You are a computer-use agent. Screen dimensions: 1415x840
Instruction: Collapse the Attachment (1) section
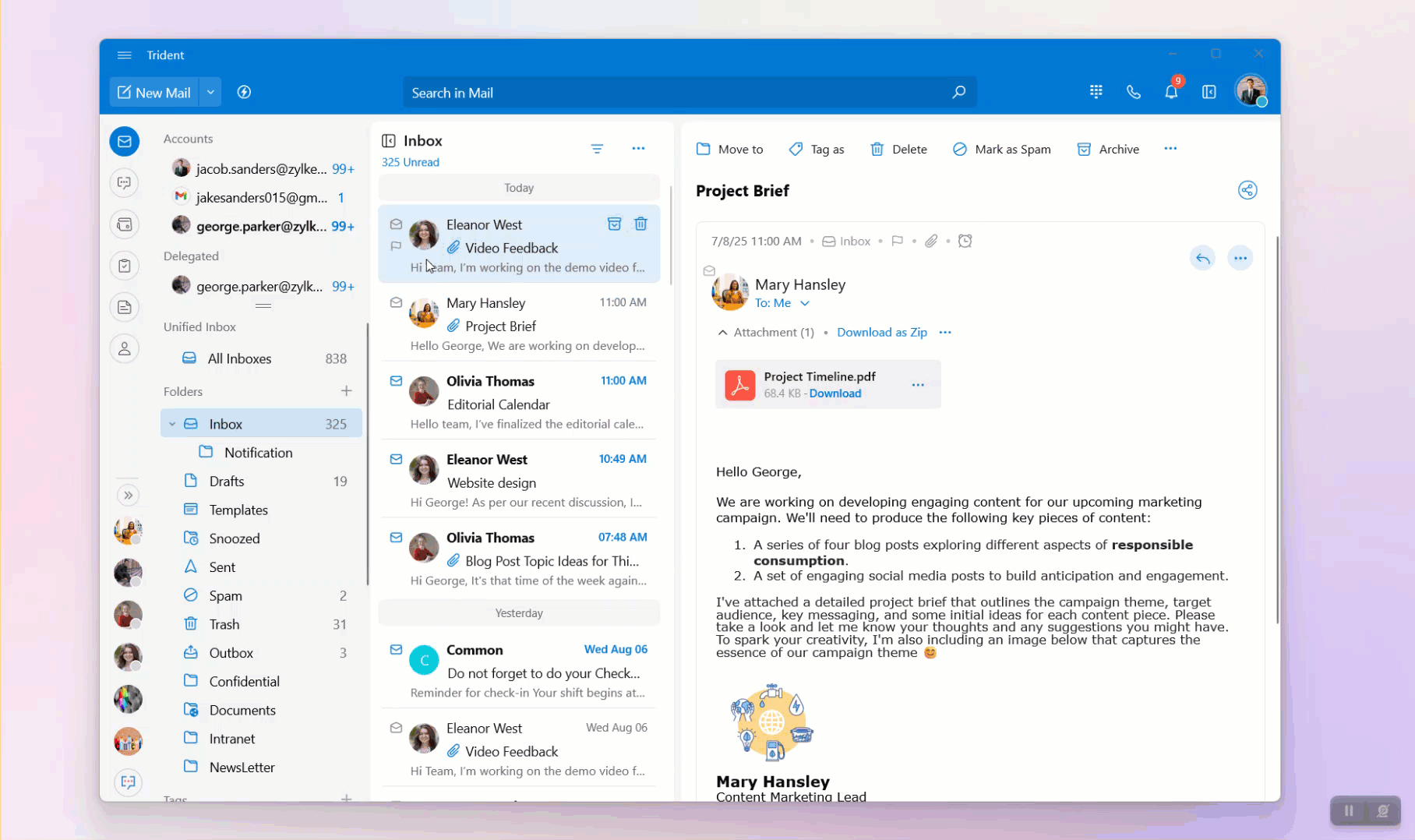point(722,332)
